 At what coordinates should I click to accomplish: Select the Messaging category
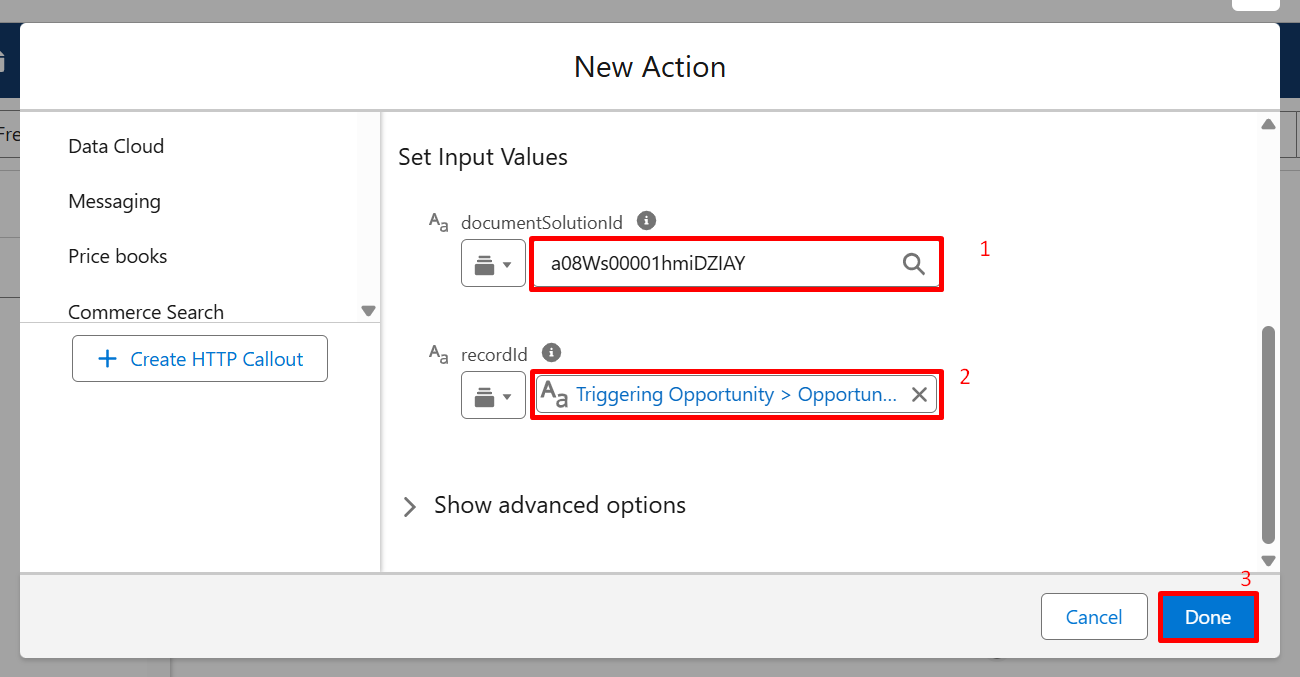click(x=114, y=201)
